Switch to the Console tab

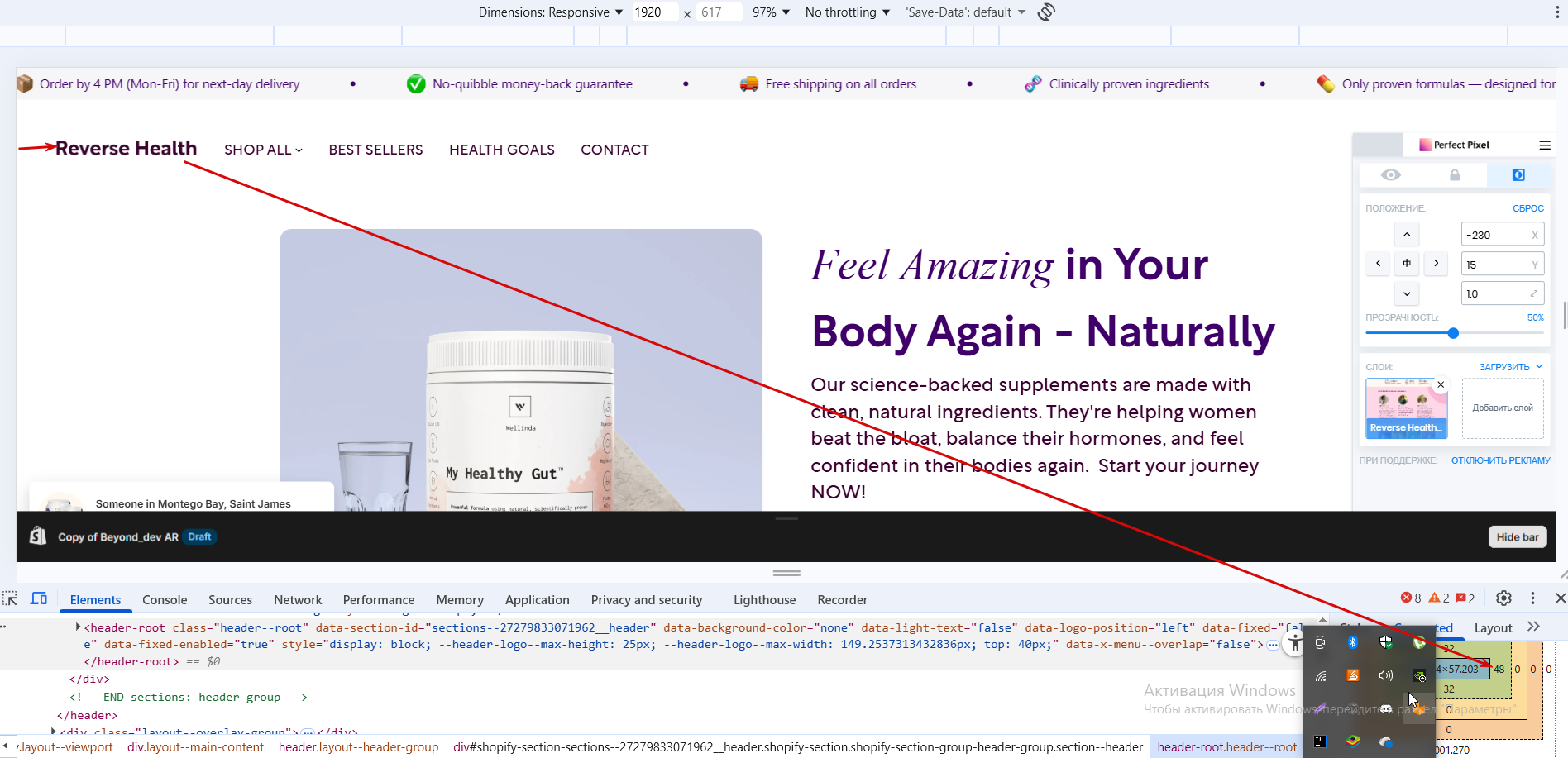(165, 600)
